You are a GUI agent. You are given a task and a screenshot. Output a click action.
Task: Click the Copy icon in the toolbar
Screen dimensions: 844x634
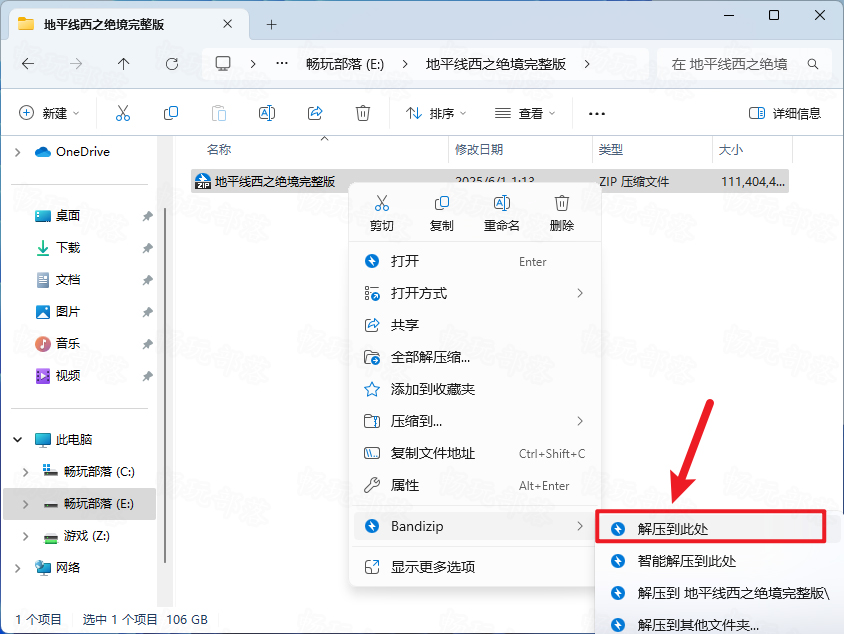(171, 113)
